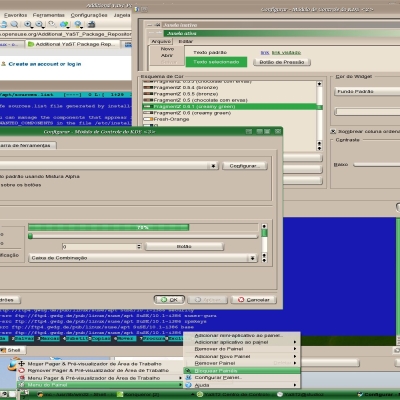Click the Shell tab icon in Konsole
Viewport: 400px width, 400px height.
click(x=3, y=350)
